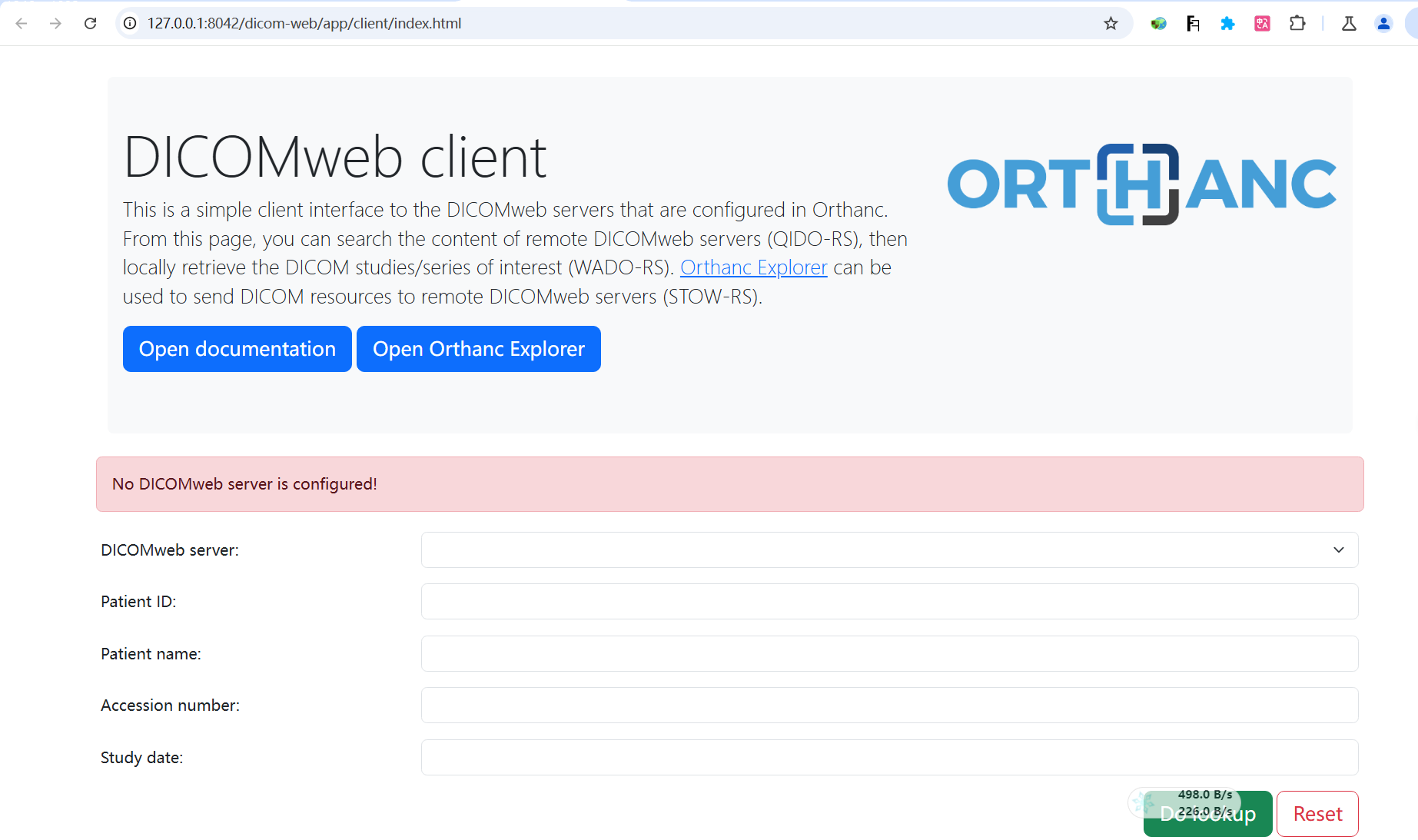Click the URL address bar text

pyautogui.click(x=304, y=23)
